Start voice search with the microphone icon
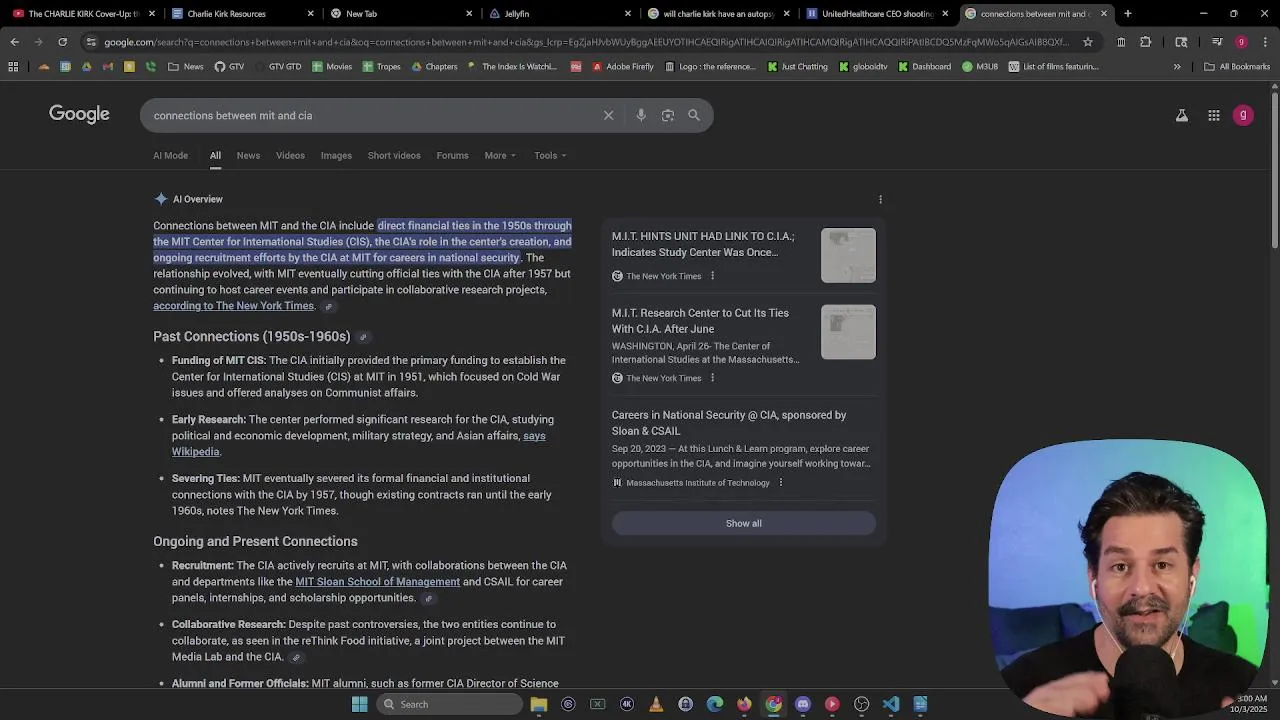This screenshot has width=1280, height=720. [x=641, y=115]
